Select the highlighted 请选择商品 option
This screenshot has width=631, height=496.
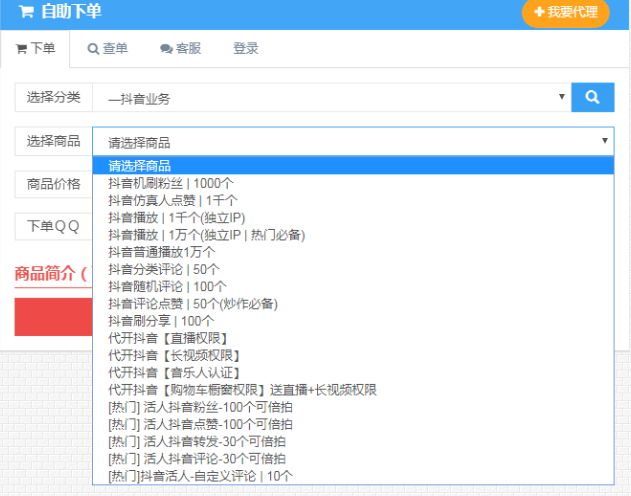point(353,166)
